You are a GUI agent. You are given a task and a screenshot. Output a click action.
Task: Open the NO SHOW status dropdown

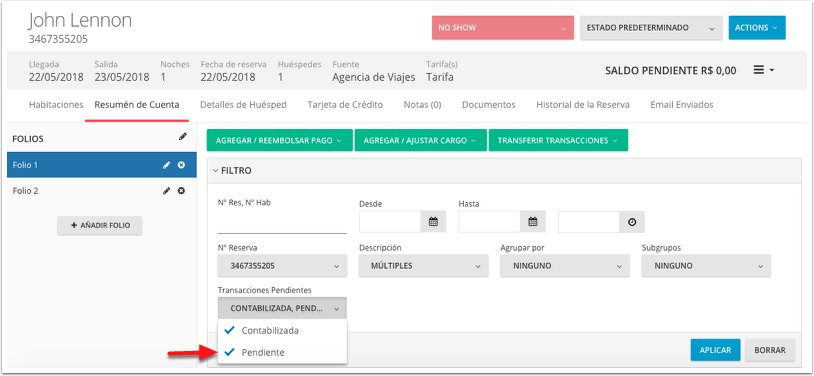click(x=503, y=28)
